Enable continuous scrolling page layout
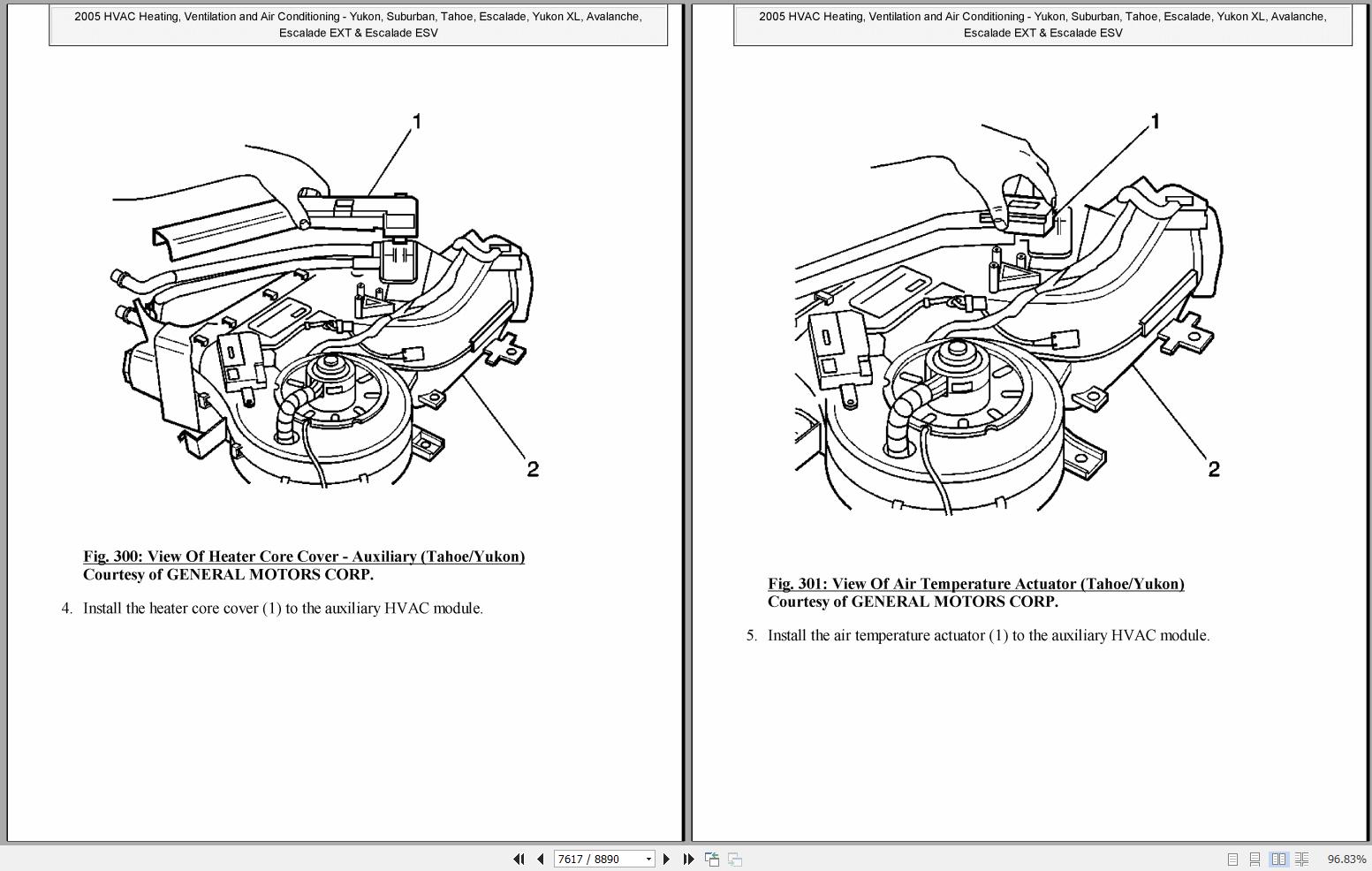1372x871 pixels. point(1255,860)
